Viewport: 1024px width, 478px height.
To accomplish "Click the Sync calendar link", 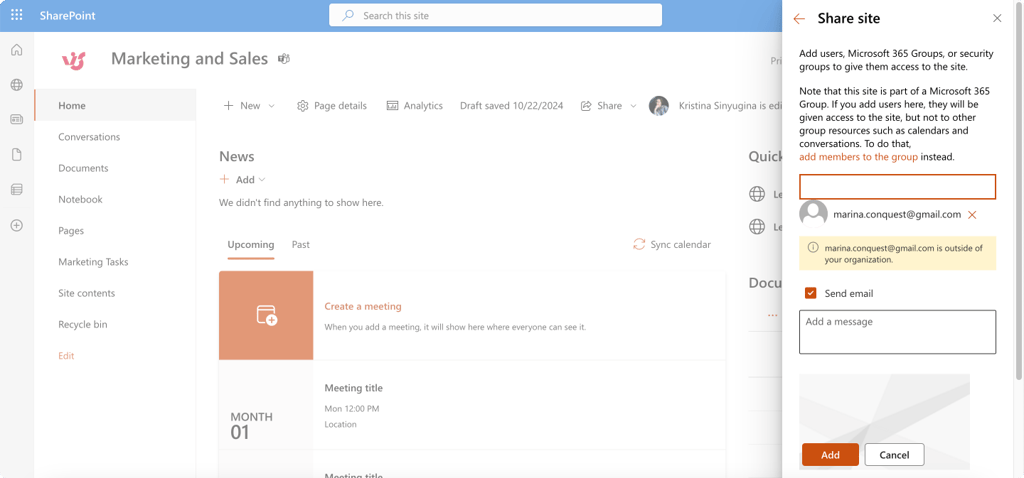I will click(680, 244).
